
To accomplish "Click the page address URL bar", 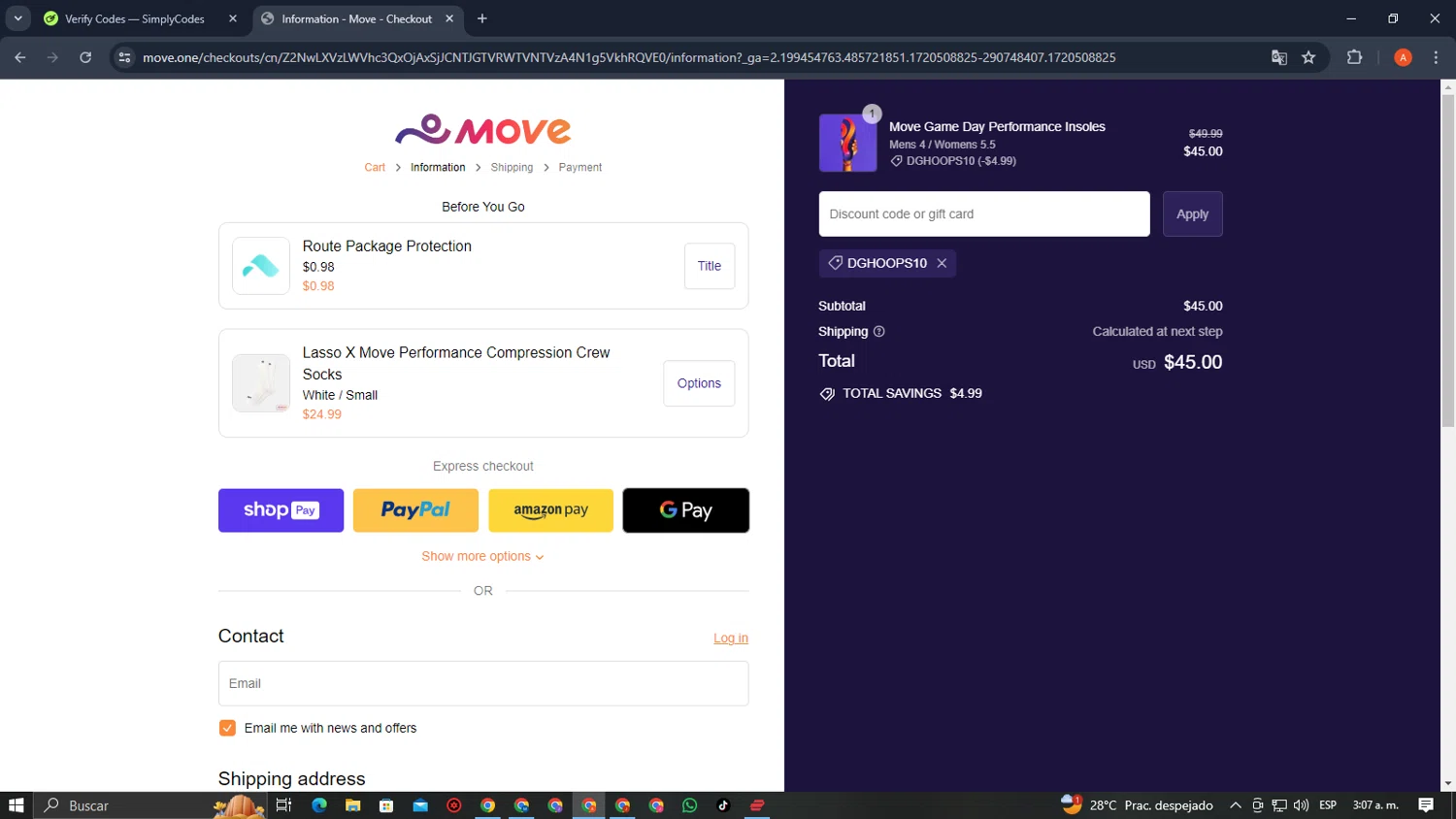I will pos(629,57).
